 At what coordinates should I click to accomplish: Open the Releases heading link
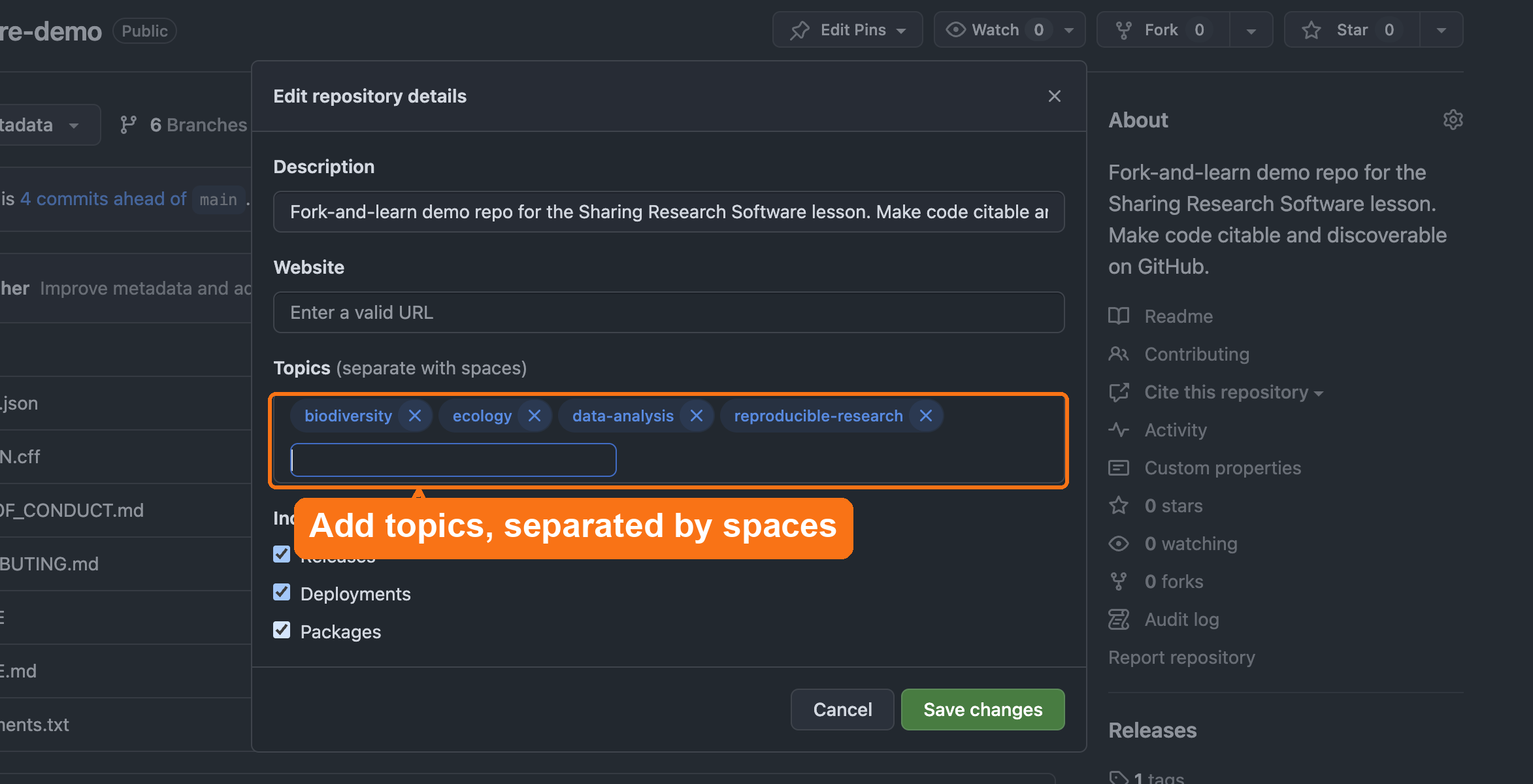coord(1153,730)
